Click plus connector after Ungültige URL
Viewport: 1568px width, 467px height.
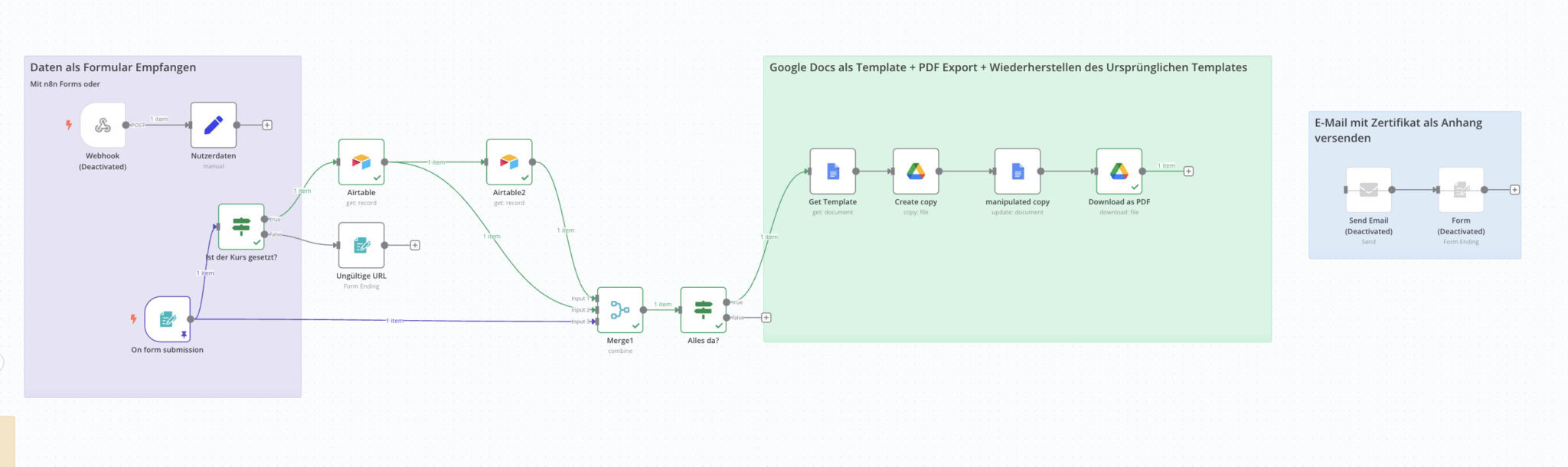coord(415,245)
